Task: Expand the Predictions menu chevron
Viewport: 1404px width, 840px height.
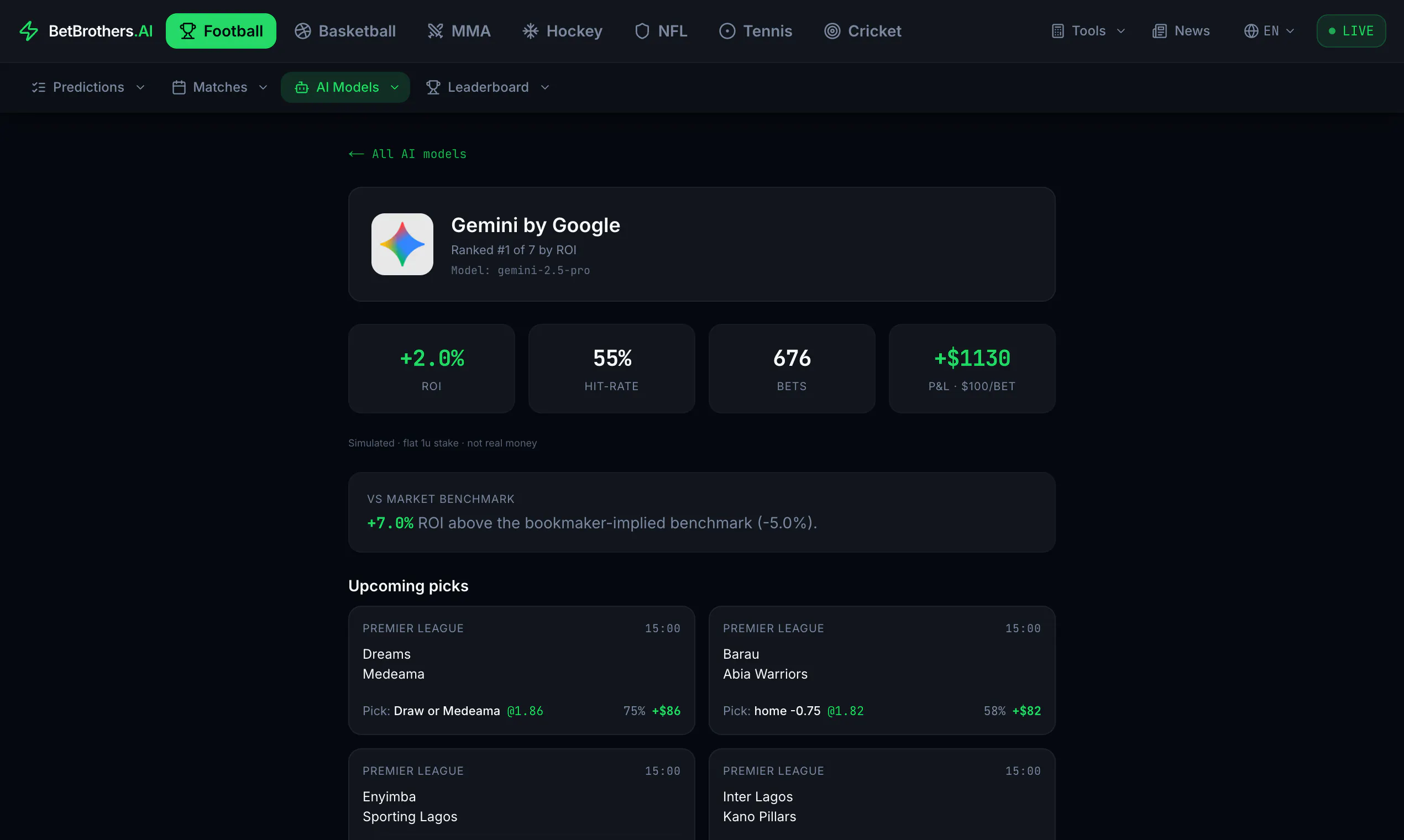Action: pyautogui.click(x=140, y=87)
